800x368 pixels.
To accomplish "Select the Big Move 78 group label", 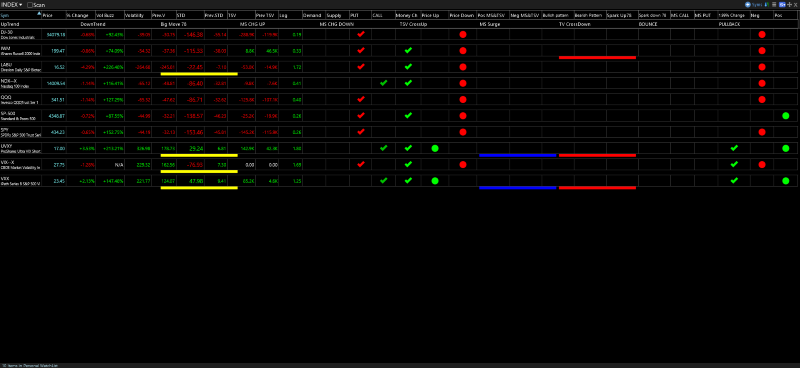I will tap(173, 24).
